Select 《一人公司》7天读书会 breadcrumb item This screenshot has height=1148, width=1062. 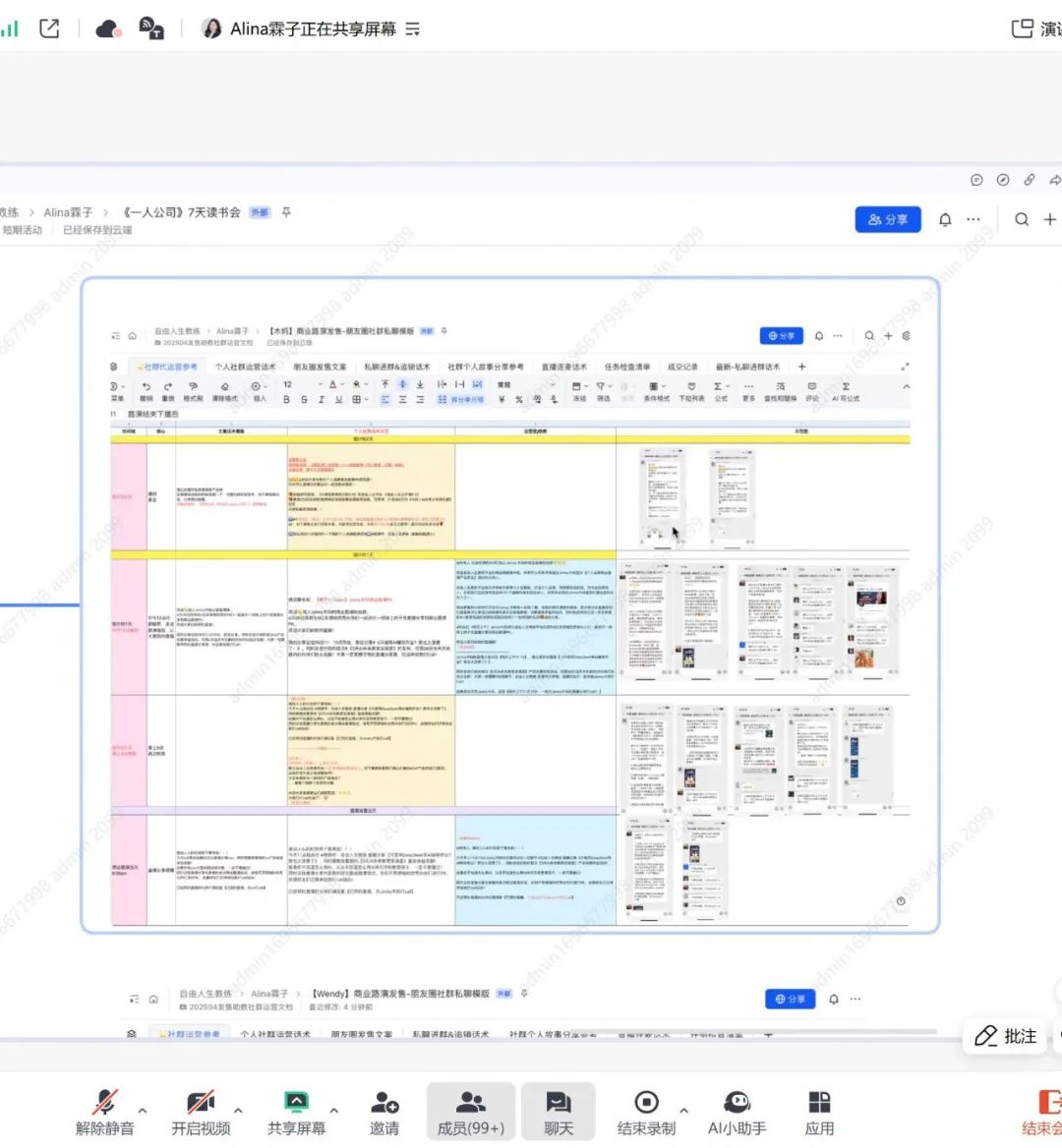[182, 212]
